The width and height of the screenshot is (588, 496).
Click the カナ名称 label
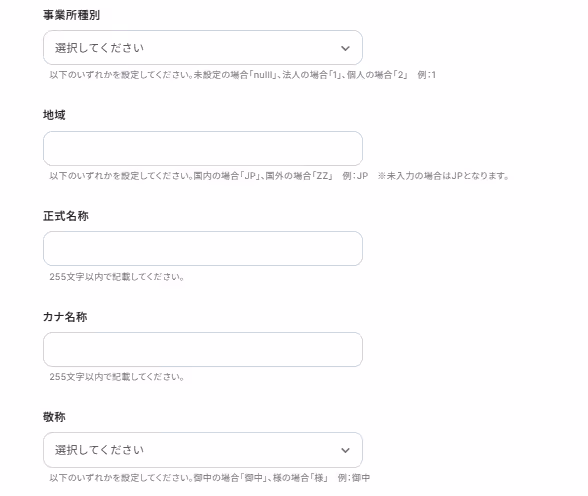point(65,317)
